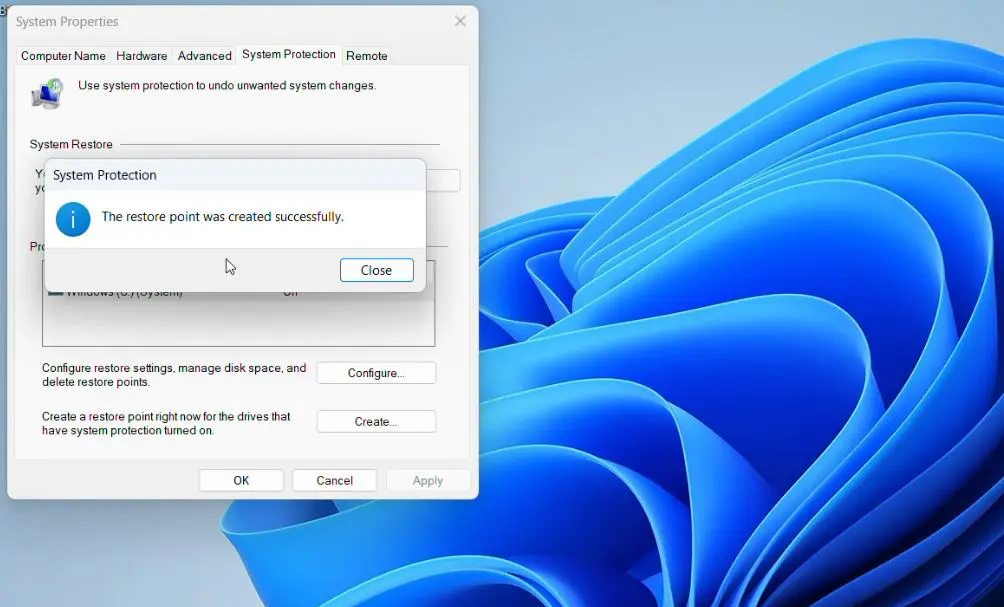Click inside the Protection Settings list area

click(x=240, y=320)
